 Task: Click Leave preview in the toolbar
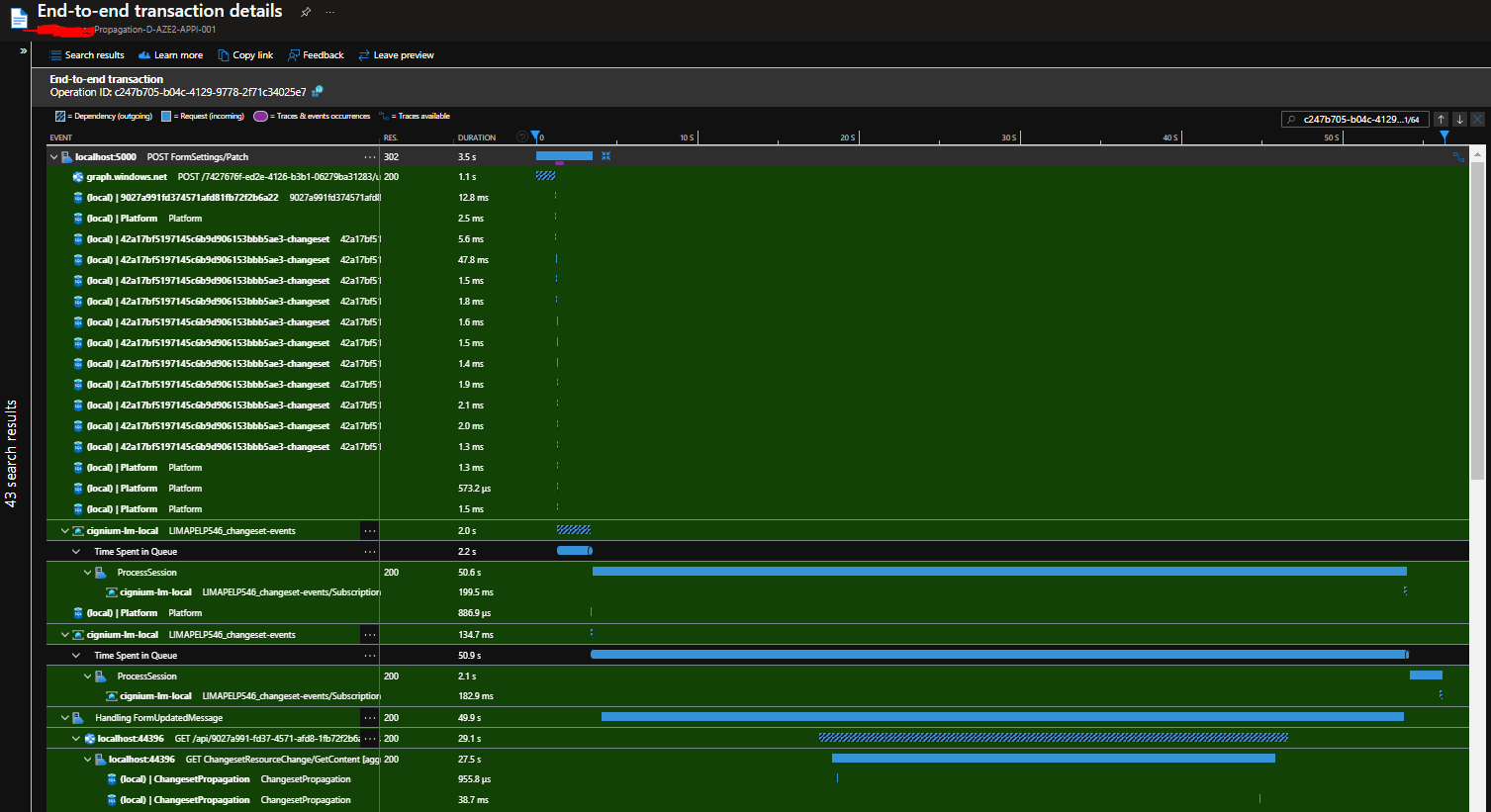point(396,54)
